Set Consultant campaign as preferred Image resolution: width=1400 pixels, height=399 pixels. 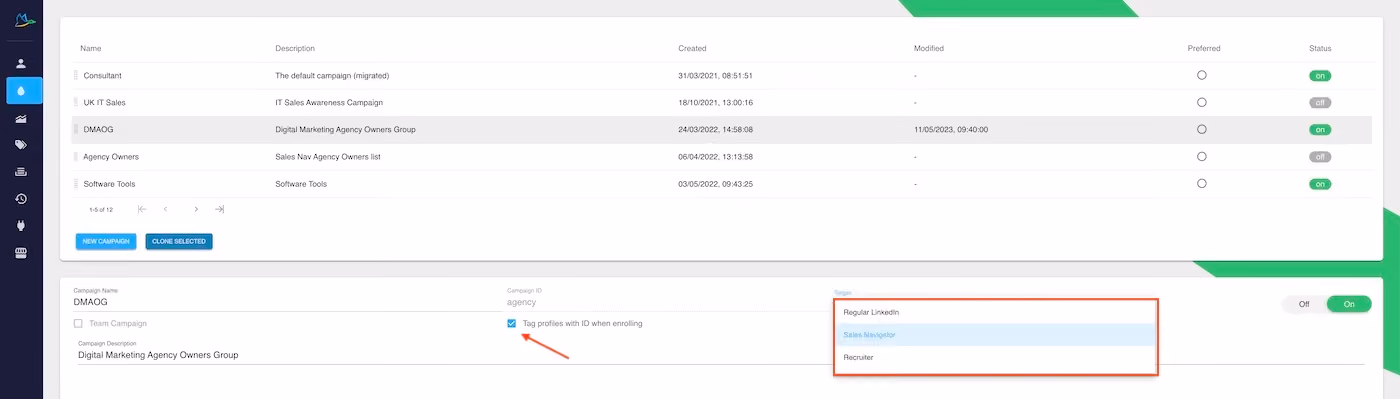coord(1201,75)
